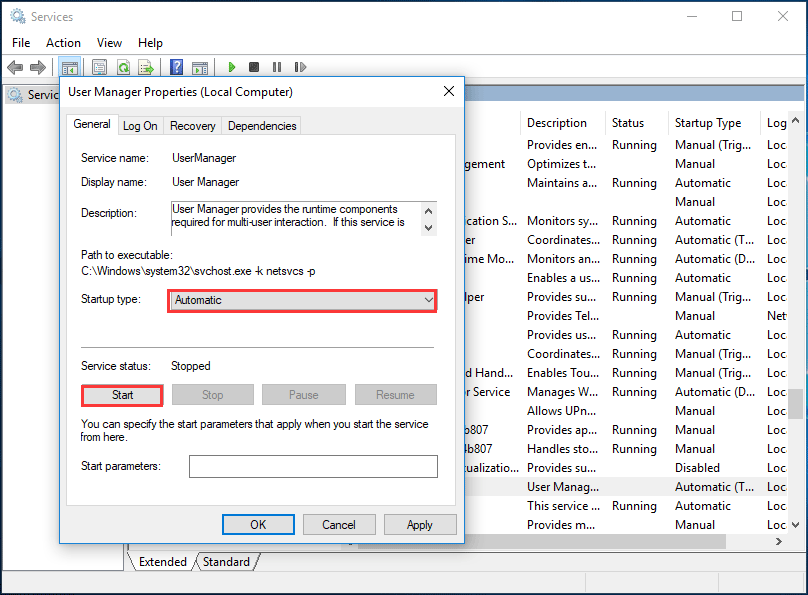Screen dimensions: 808x595
Task: Switch to the Recovery tab
Action: (193, 126)
